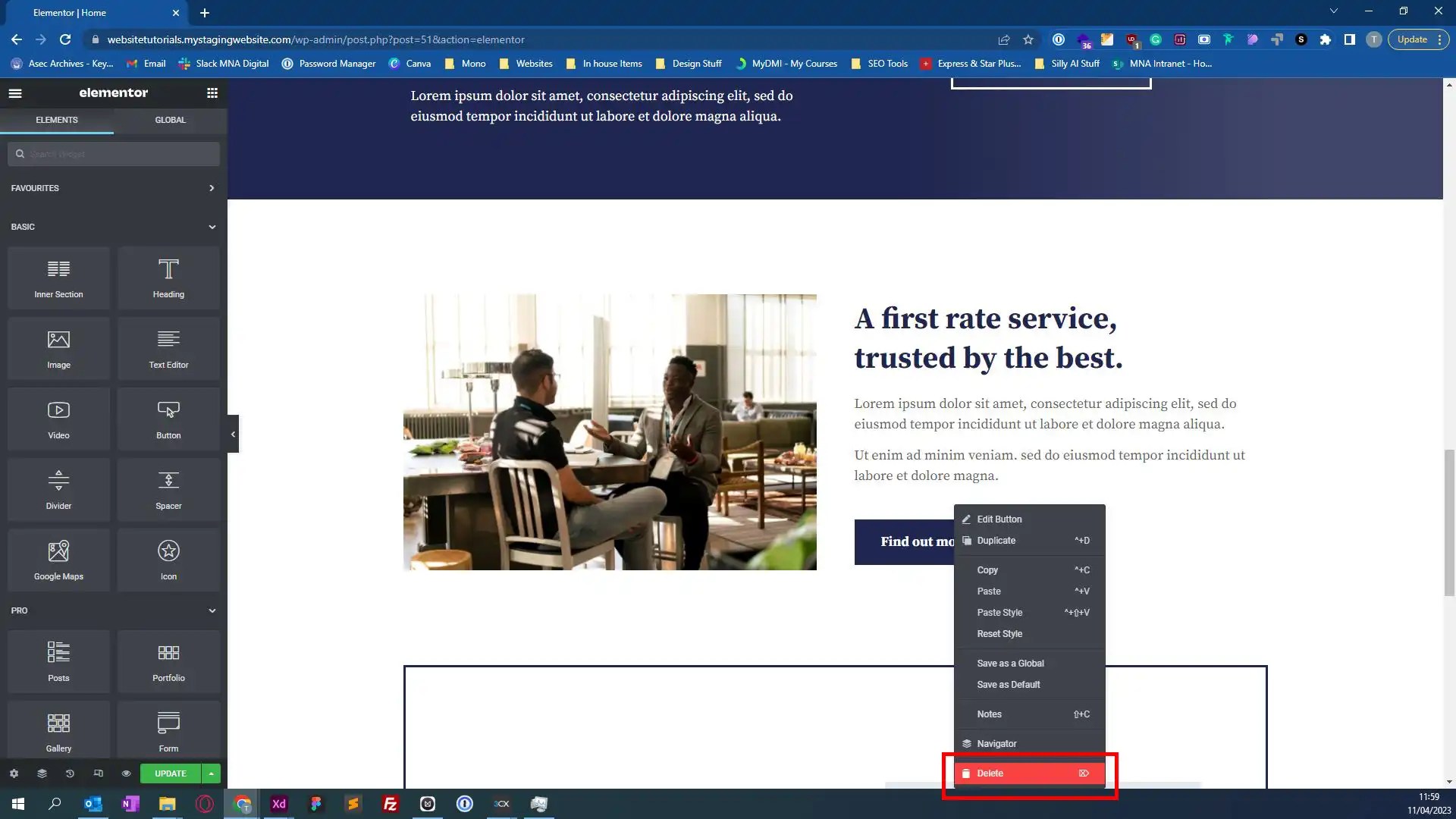
Task: Select the Spacer widget
Action: [x=168, y=490]
